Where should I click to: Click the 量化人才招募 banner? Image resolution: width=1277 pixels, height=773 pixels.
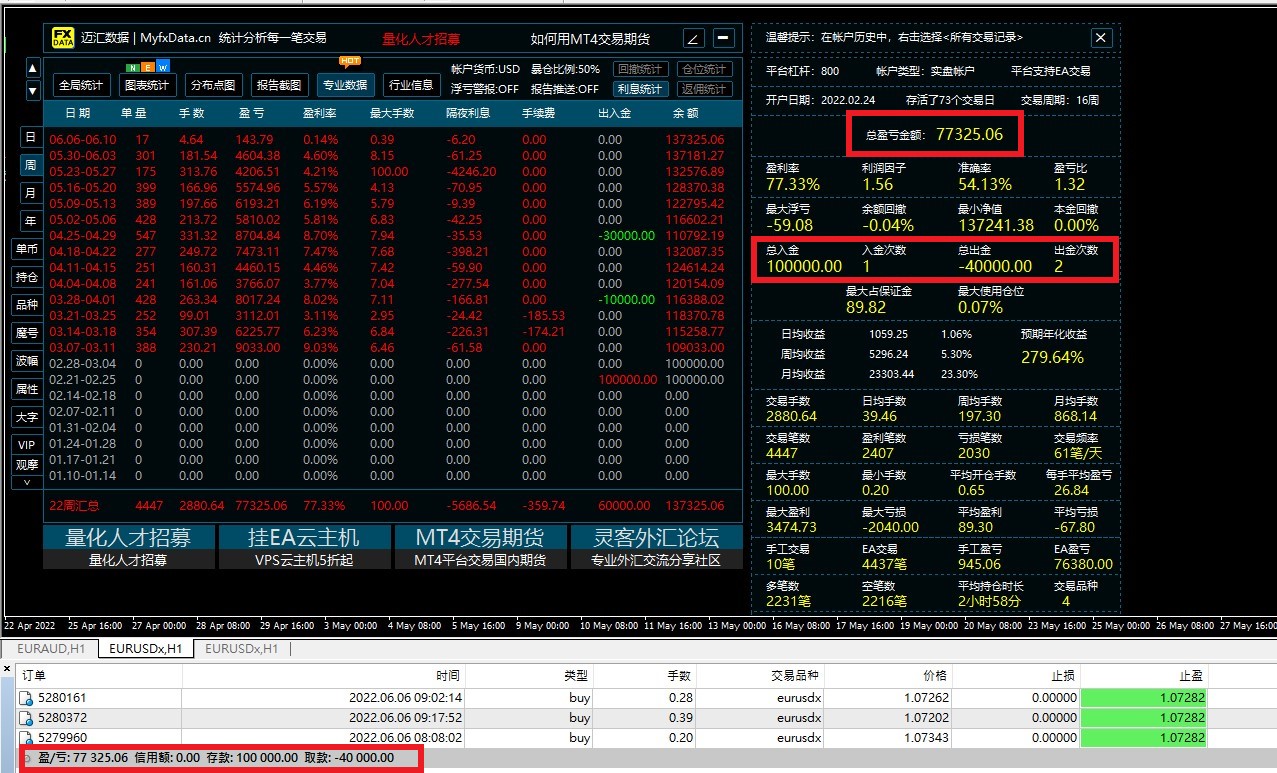click(129, 547)
